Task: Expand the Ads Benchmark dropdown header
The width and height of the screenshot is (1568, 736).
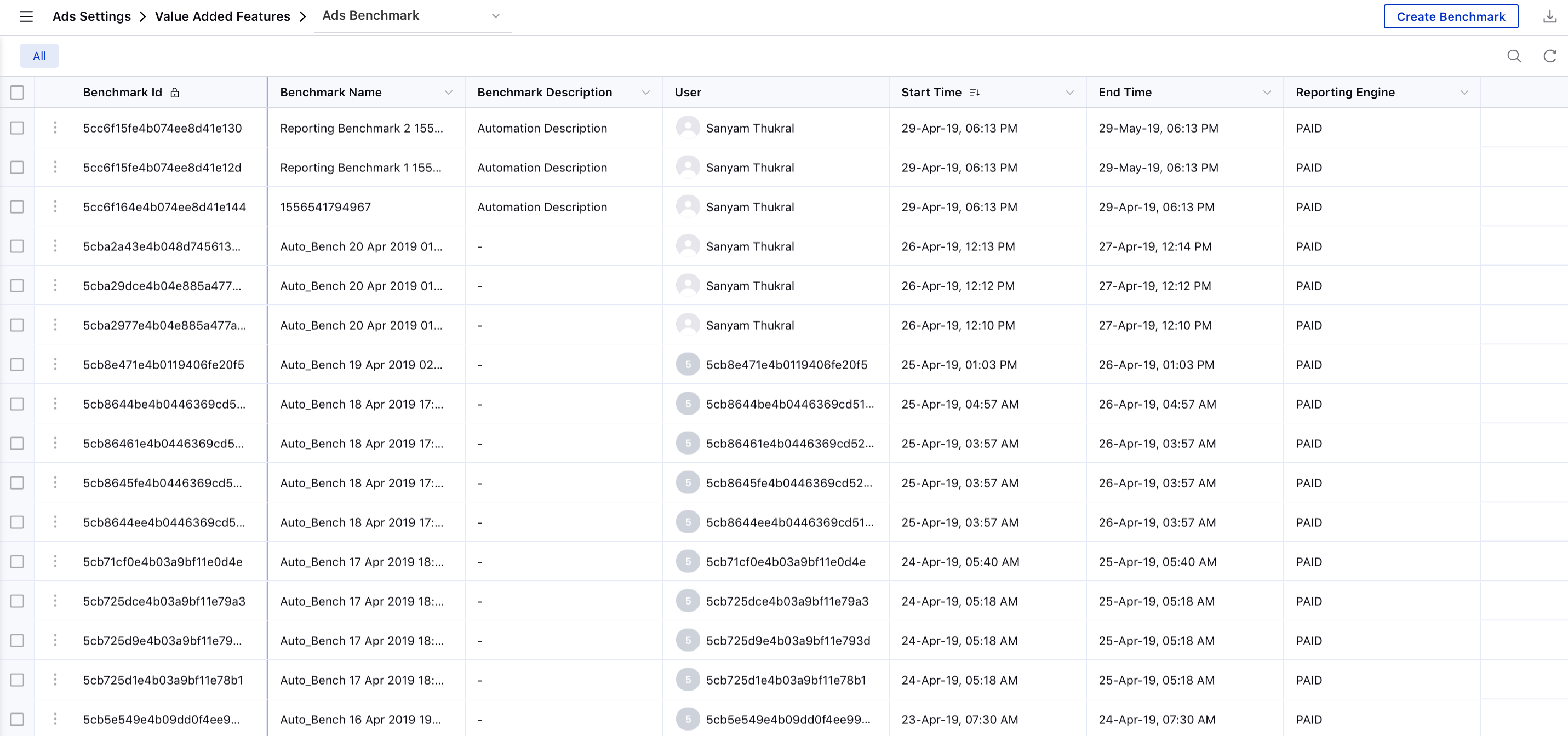Action: (x=495, y=16)
